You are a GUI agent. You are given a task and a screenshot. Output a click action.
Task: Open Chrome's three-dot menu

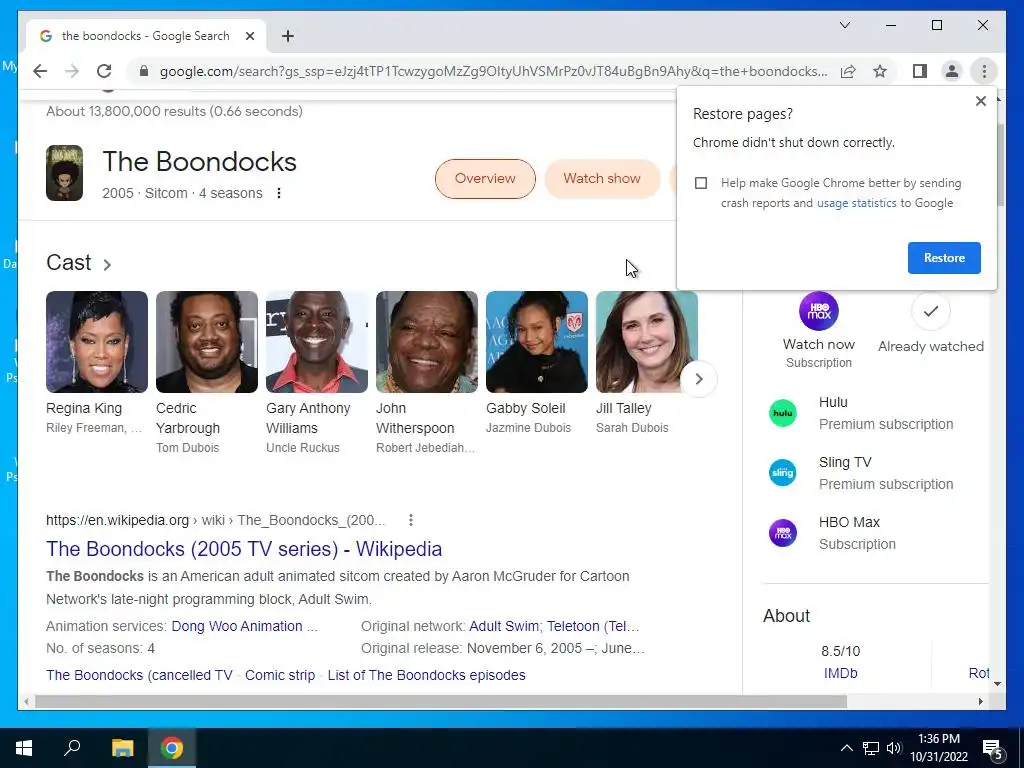[984, 71]
